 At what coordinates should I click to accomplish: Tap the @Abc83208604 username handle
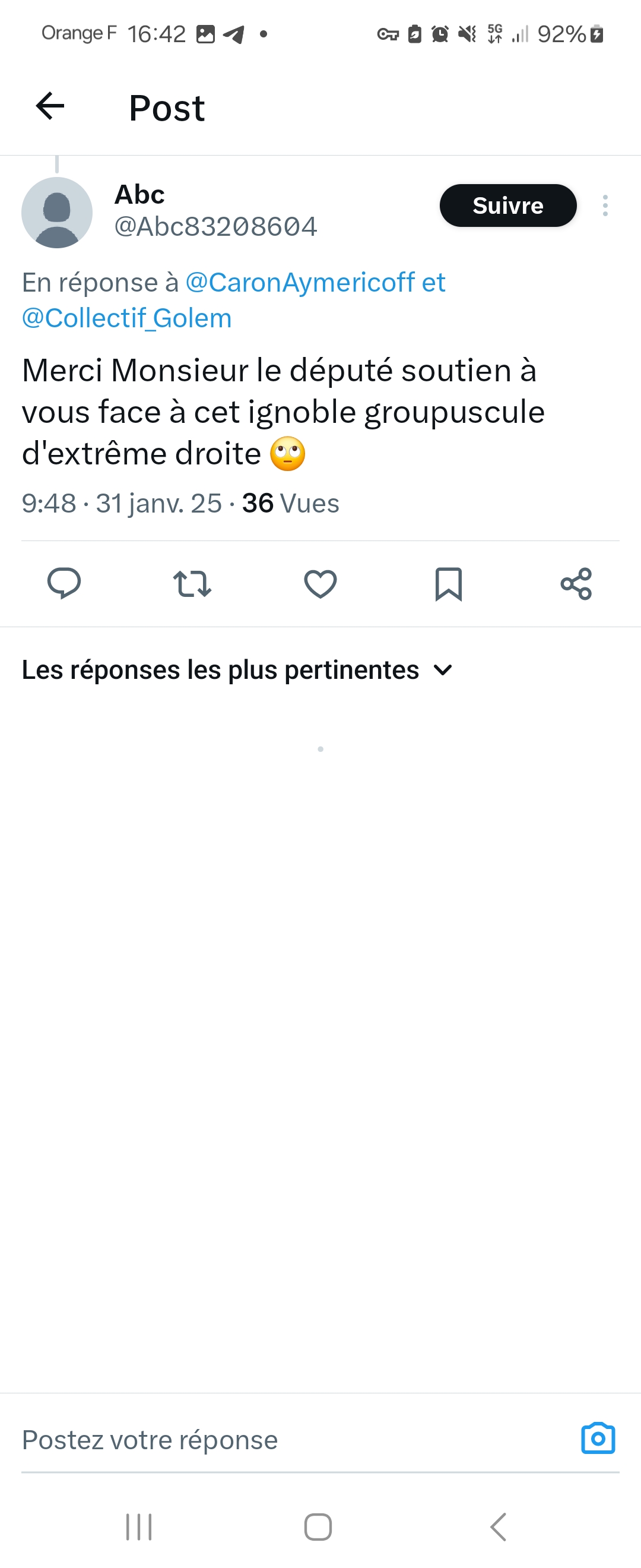coord(215,226)
